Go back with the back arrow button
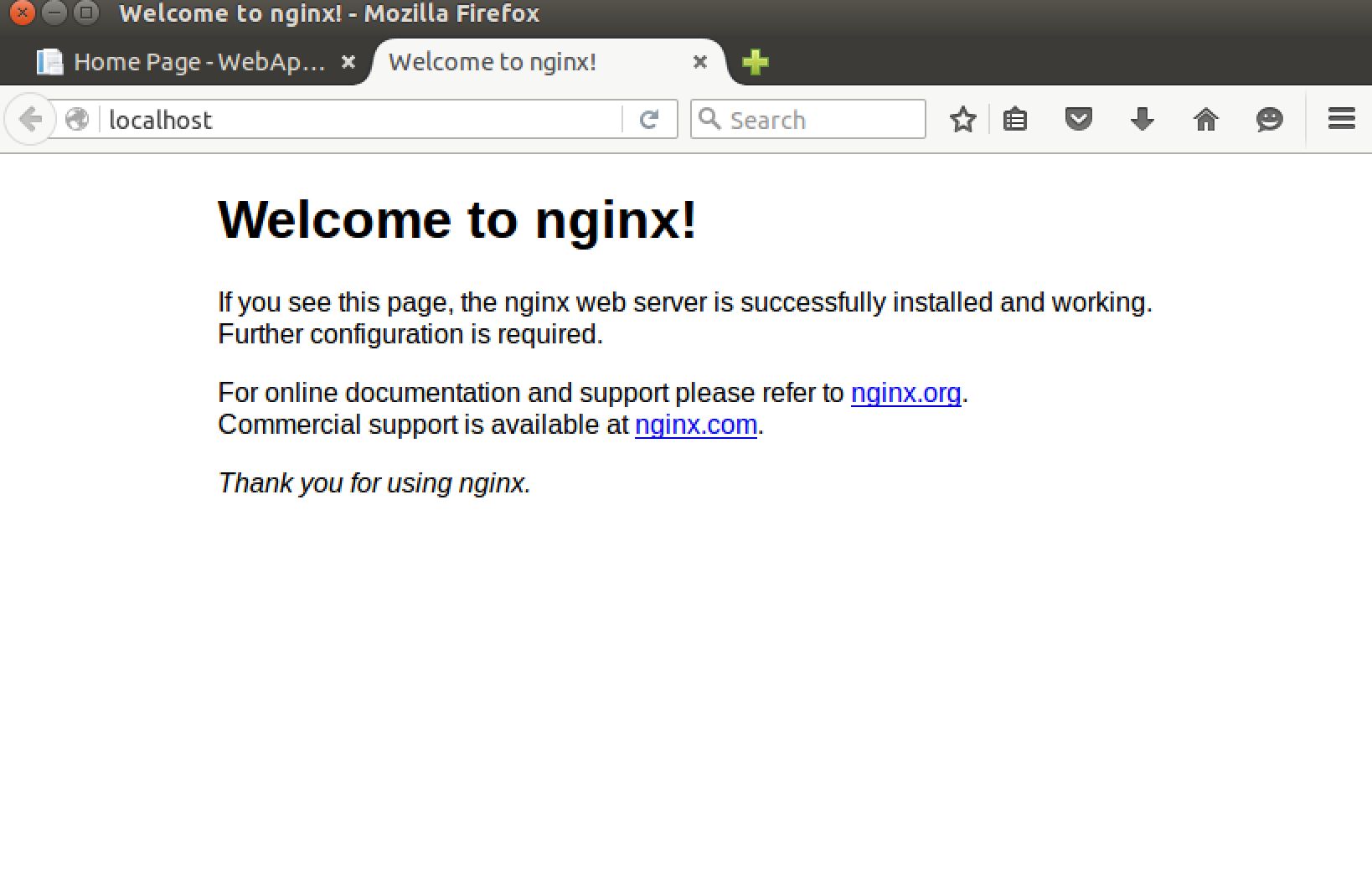The width and height of the screenshot is (1372, 876). (31, 119)
